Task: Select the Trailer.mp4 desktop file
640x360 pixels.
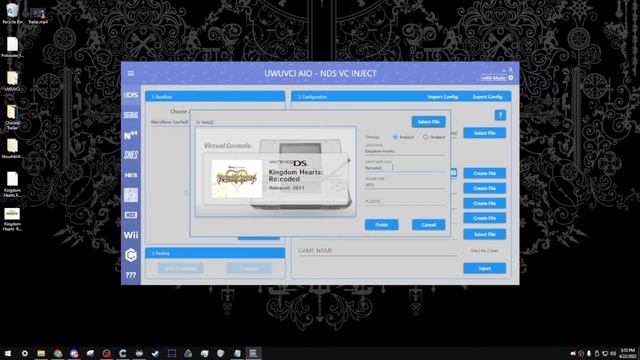Action: point(38,16)
